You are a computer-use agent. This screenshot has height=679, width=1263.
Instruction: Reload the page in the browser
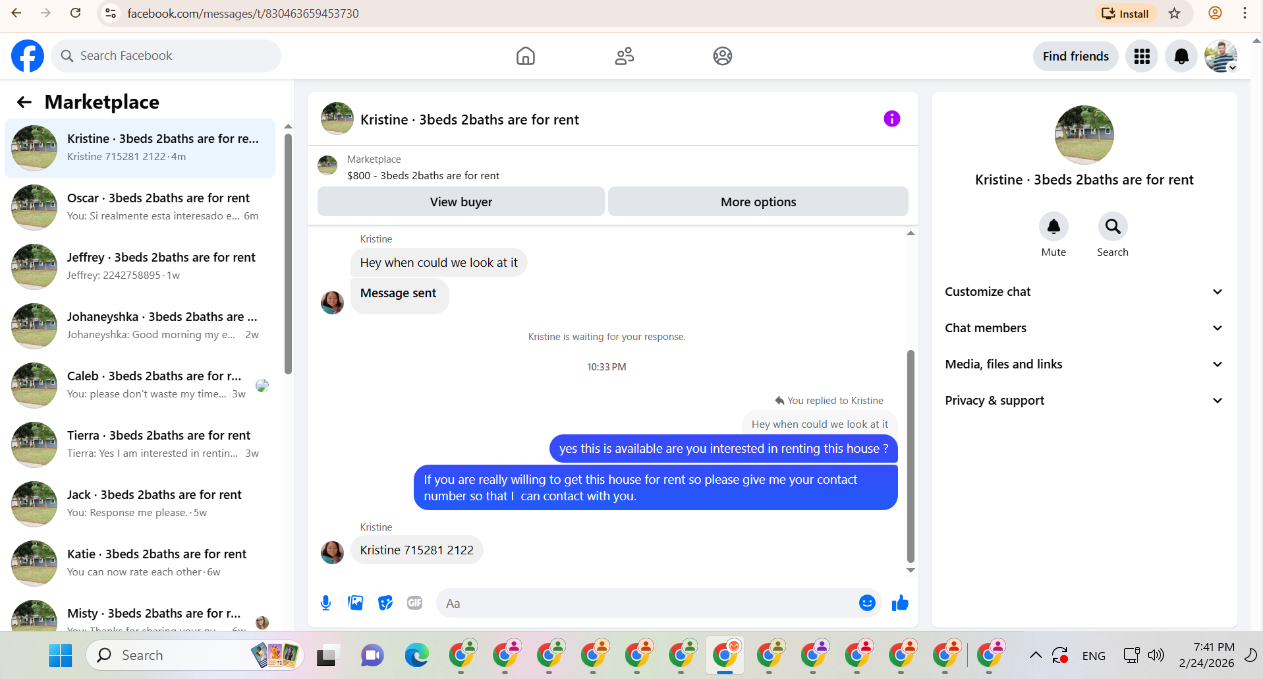pyautogui.click(x=76, y=13)
